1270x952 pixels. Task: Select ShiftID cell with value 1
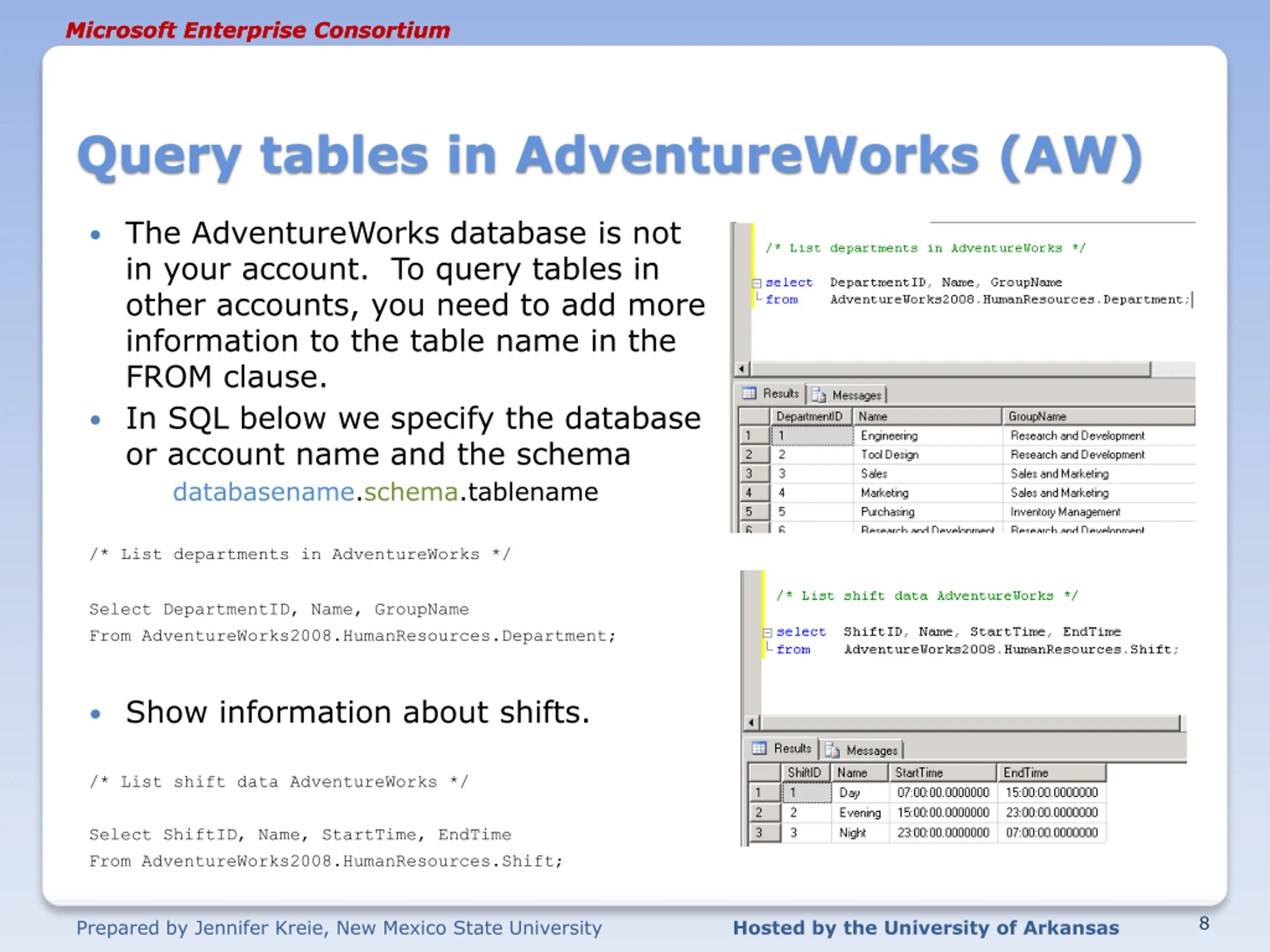click(807, 792)
